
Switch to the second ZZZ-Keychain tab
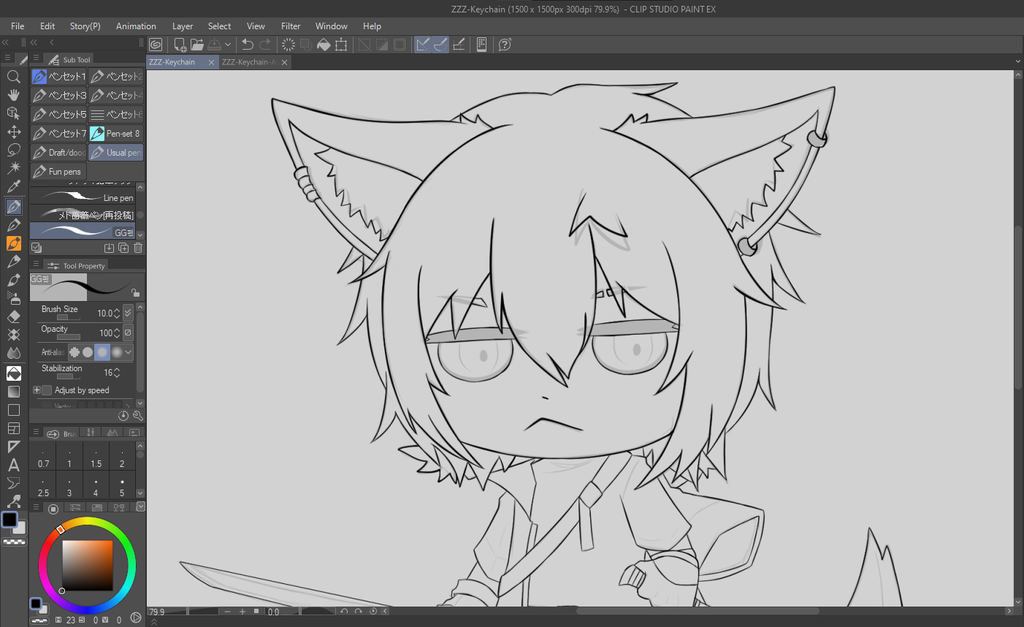click(248, 62)
